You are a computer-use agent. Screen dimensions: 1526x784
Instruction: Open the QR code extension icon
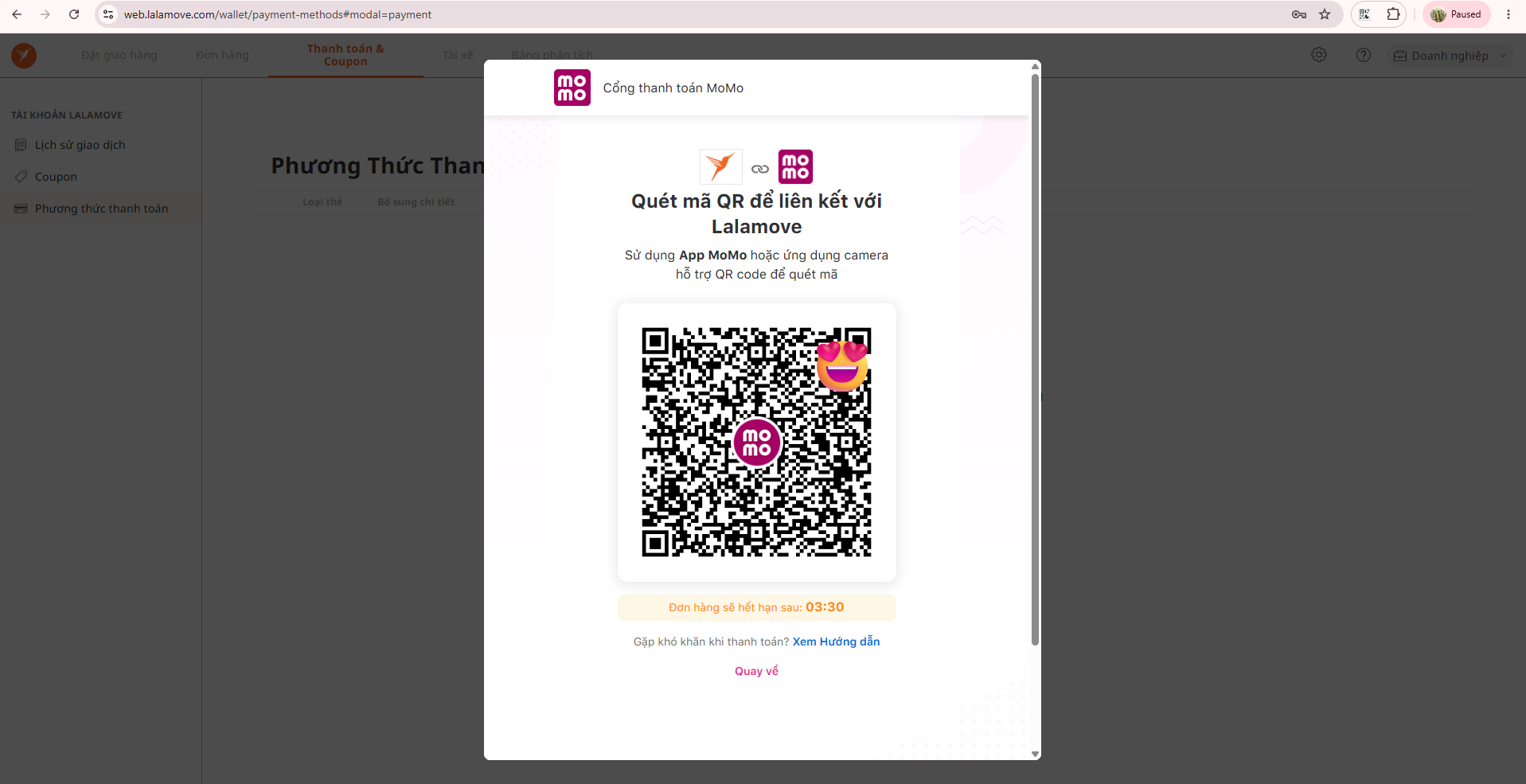coord(1364,14)
